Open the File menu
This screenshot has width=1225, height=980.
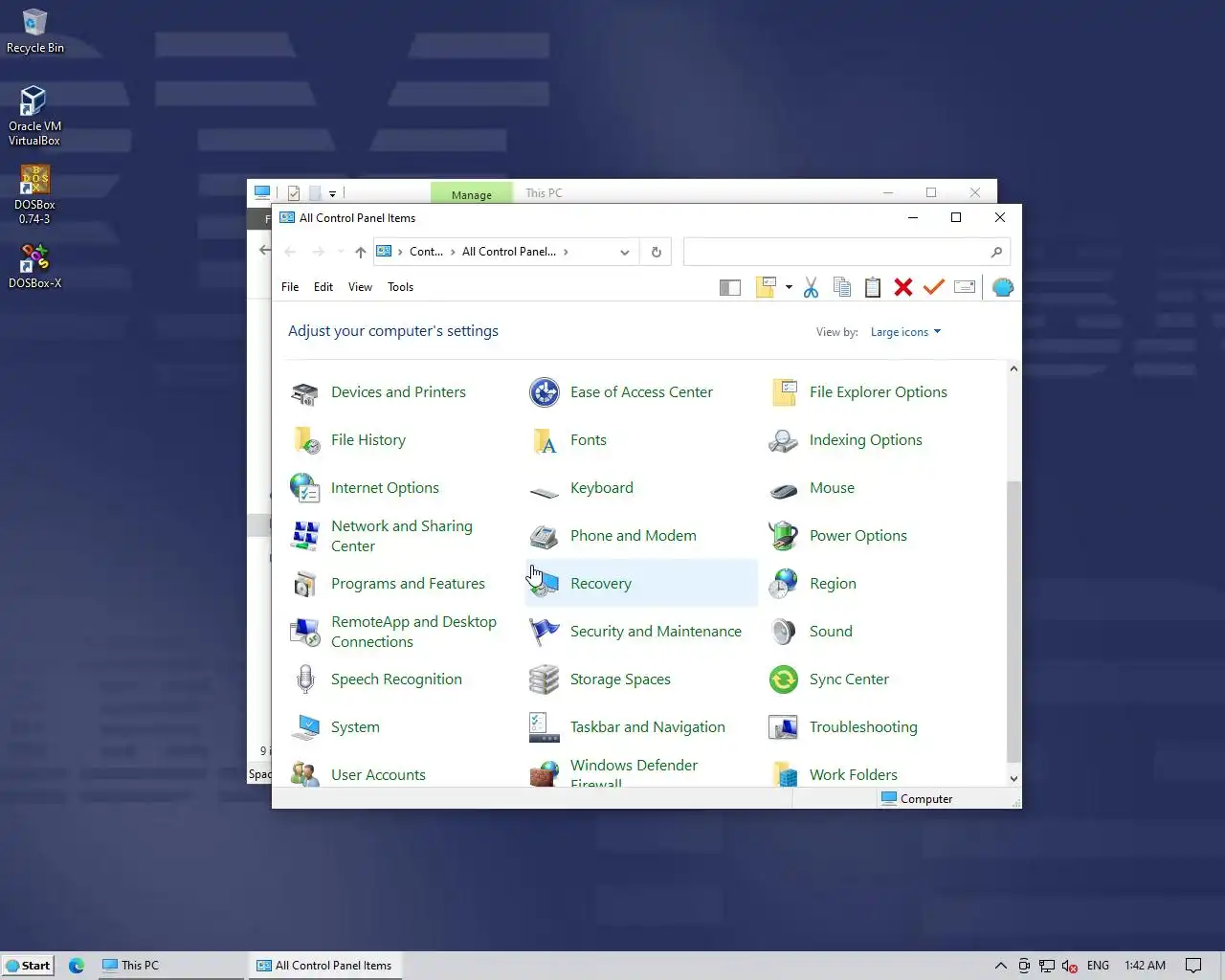click(290, 287)
